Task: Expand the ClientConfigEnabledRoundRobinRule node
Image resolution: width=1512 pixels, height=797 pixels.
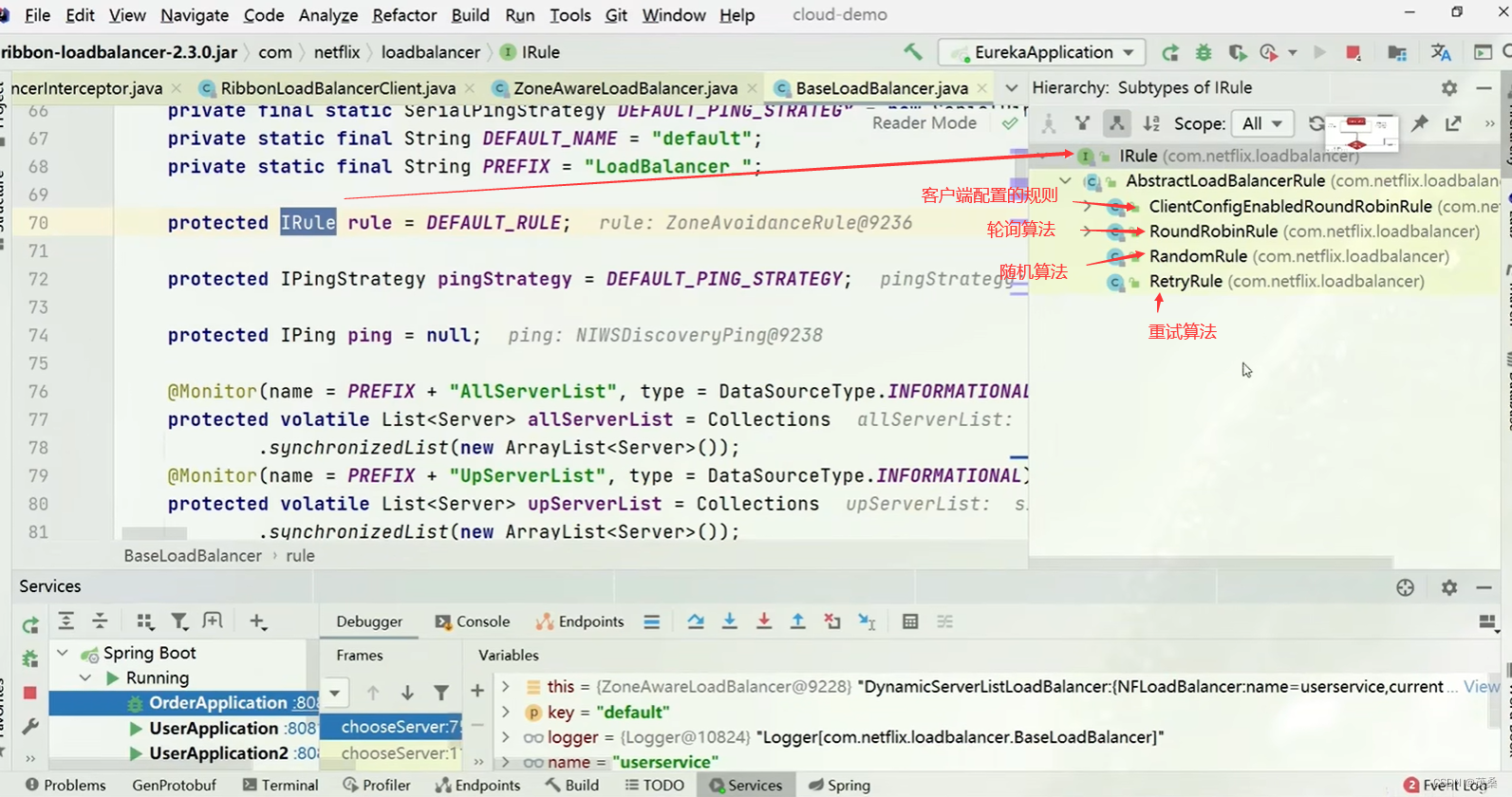Action: (1088, 206)
